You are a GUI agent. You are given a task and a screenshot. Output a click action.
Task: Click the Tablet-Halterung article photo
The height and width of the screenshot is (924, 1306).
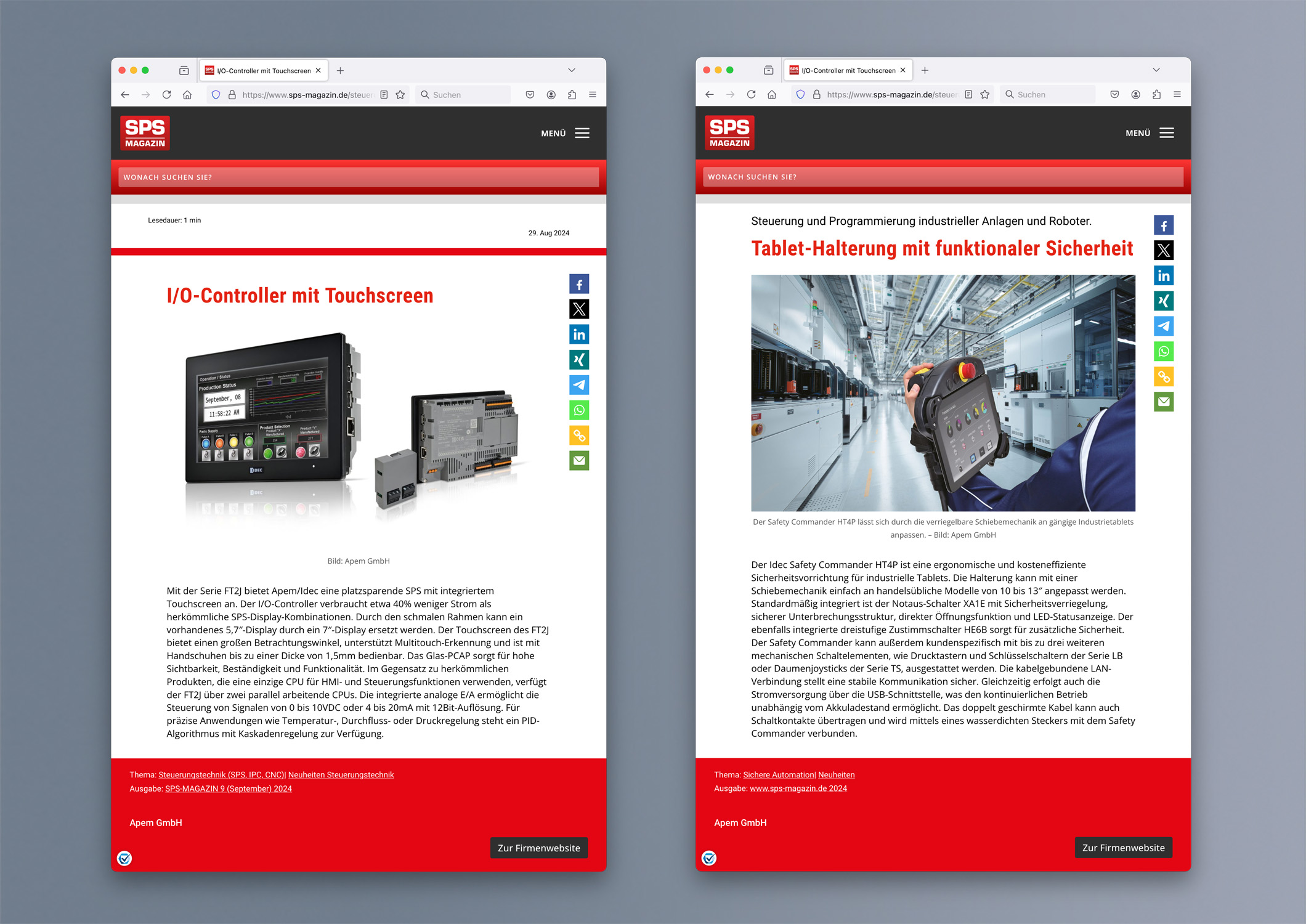943,393
